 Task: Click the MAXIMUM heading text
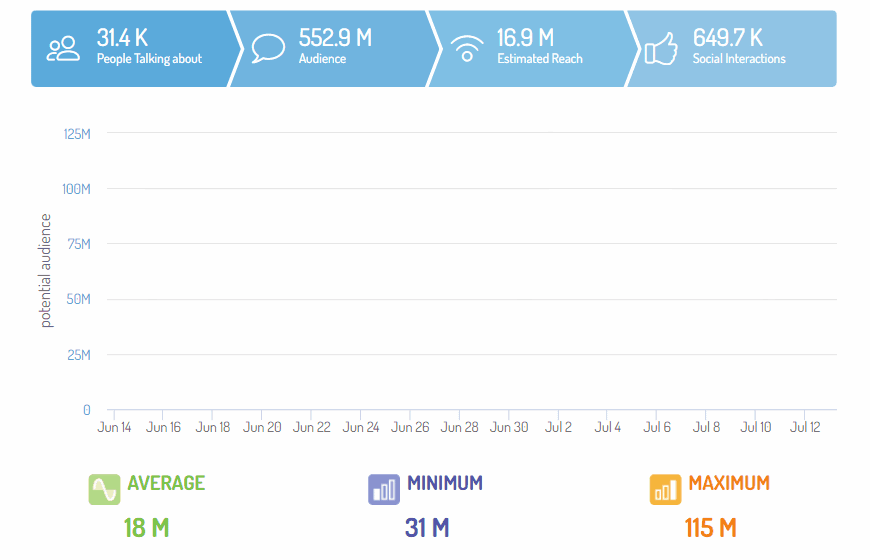coord(729,484)
